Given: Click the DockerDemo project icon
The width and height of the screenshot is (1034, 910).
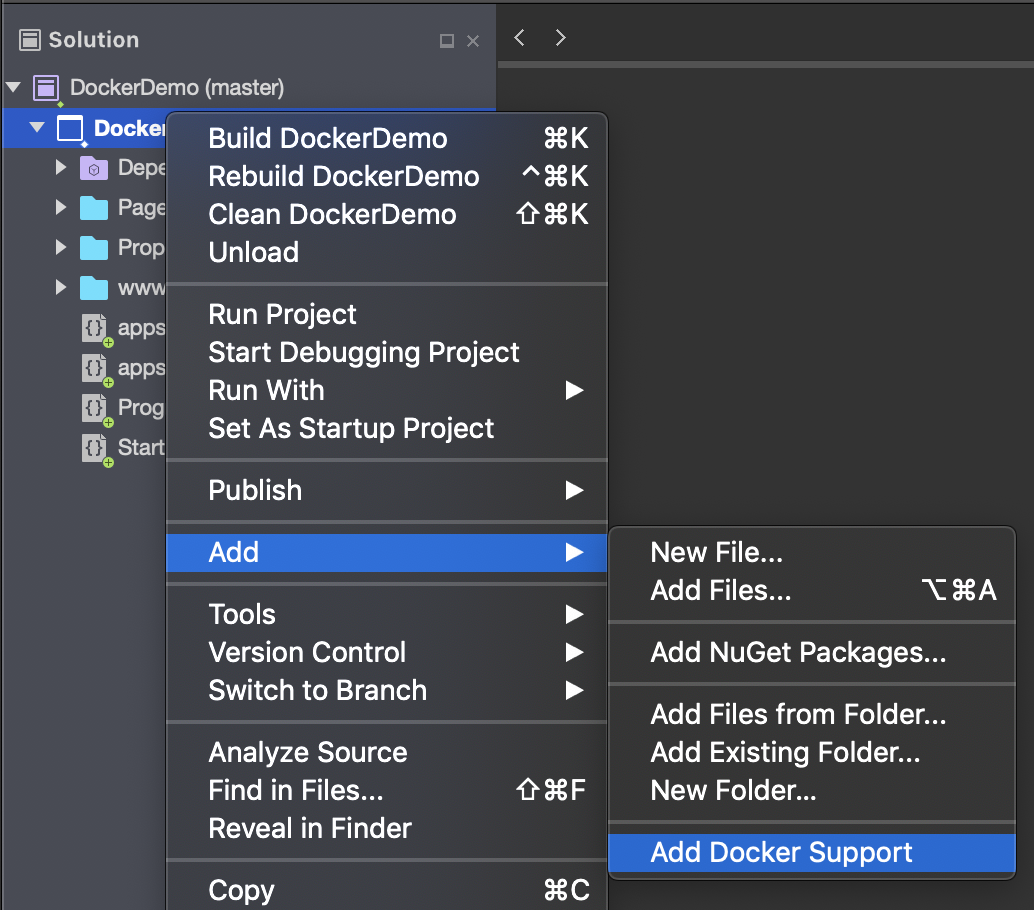Looking at the screenshot, I should pyautogui.click(x=71, y=129).
